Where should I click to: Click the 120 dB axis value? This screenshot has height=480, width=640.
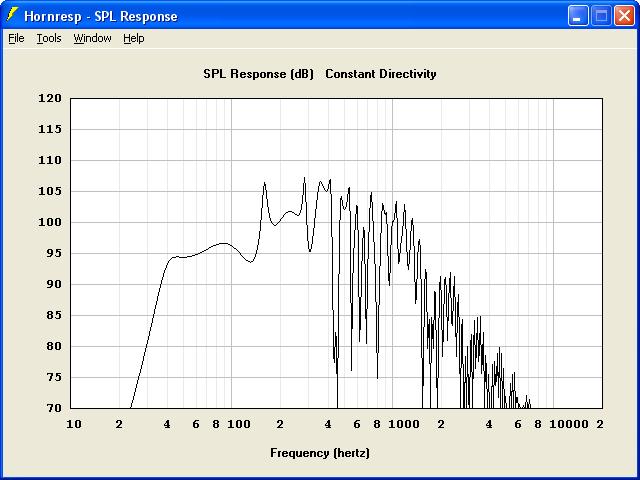point(50,98)
